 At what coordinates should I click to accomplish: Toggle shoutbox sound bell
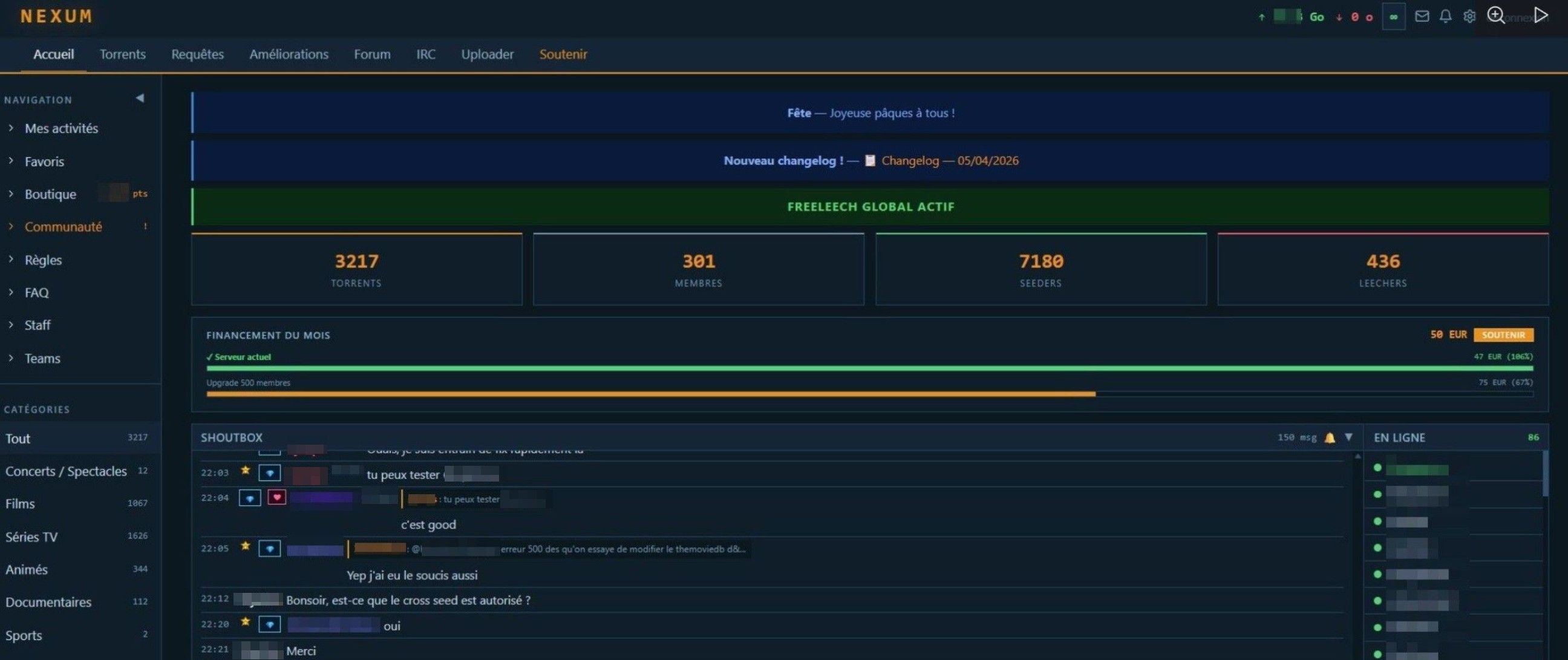coord(1330,438)
